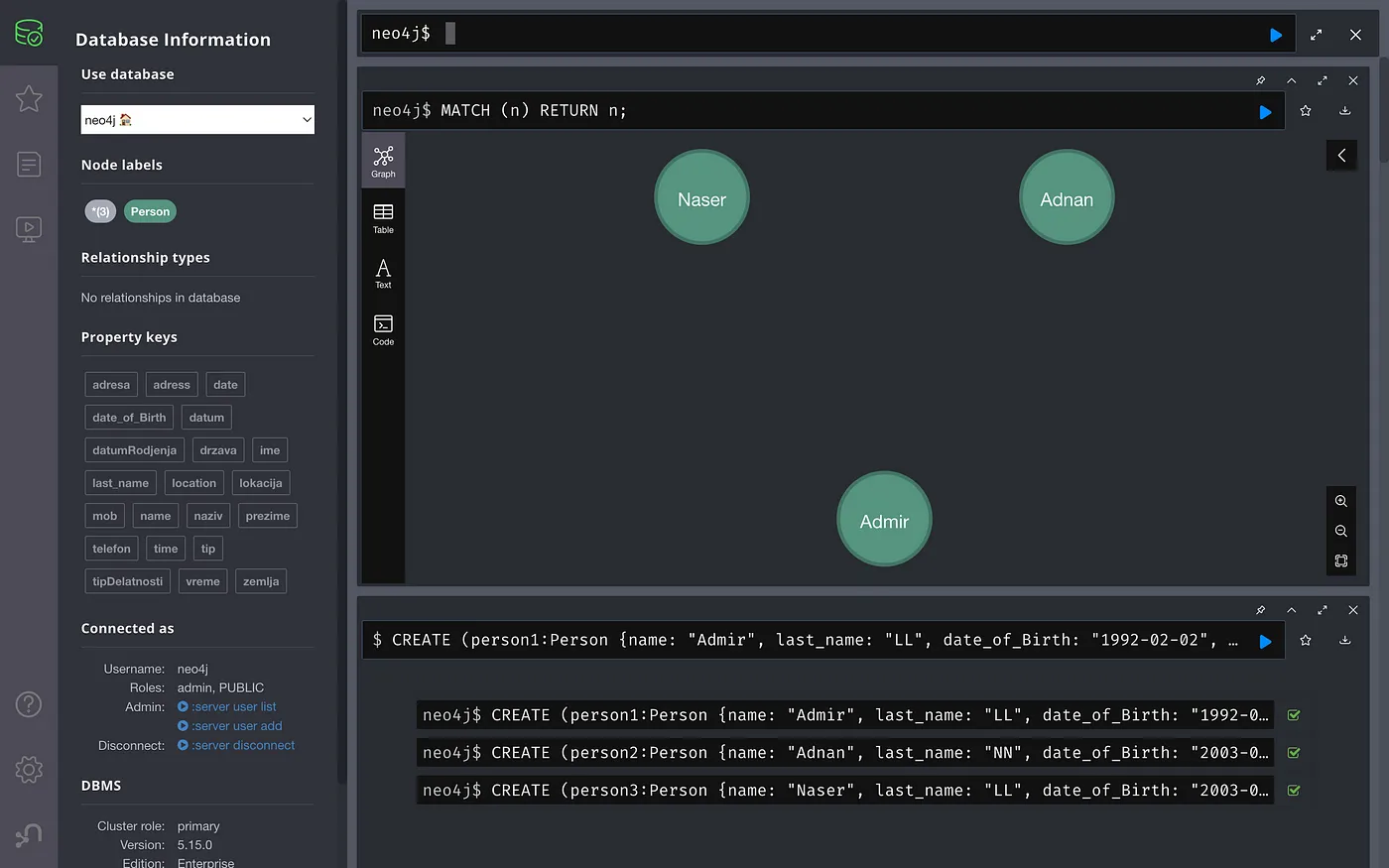Expand the node properties panel chevron
The image size is (1389, 868).
(1341, 155)
